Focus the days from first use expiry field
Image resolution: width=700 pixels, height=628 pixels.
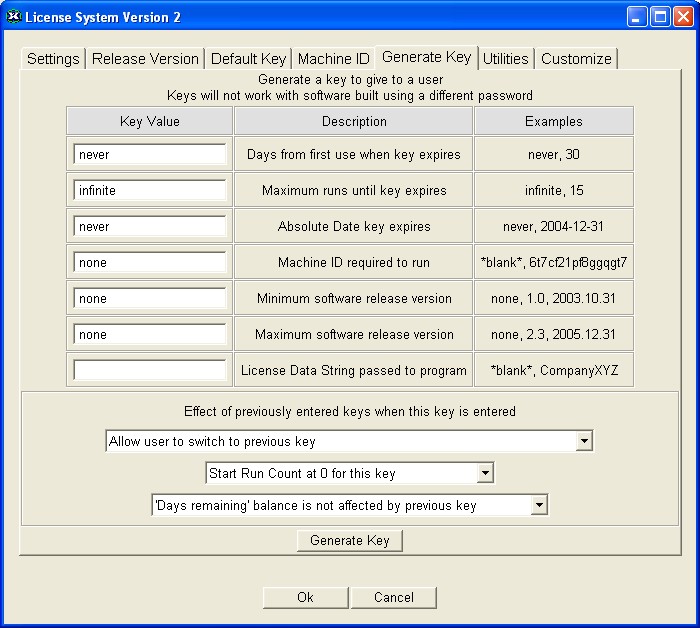click(x=150, y=154)
